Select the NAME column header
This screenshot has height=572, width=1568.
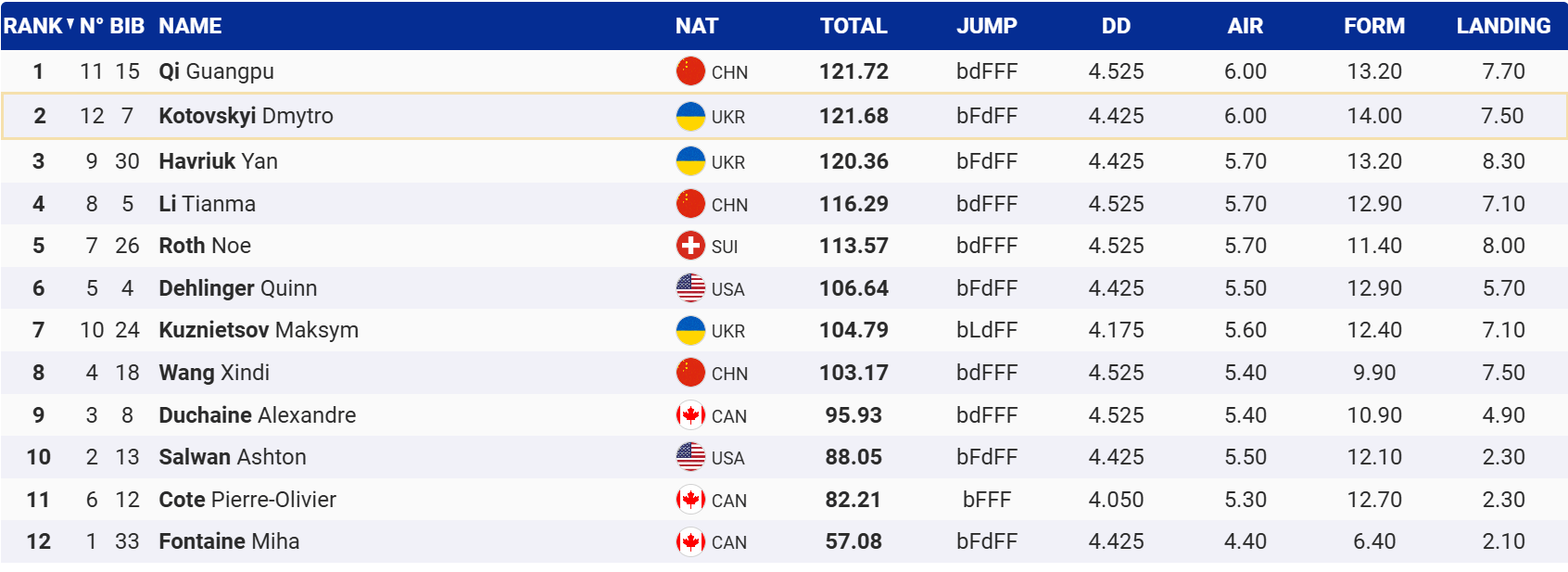click(190, 26)
